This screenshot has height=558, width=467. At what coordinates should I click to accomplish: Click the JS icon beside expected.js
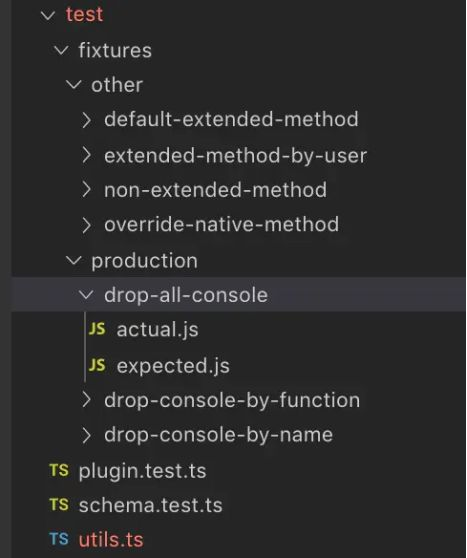(97, 365)
